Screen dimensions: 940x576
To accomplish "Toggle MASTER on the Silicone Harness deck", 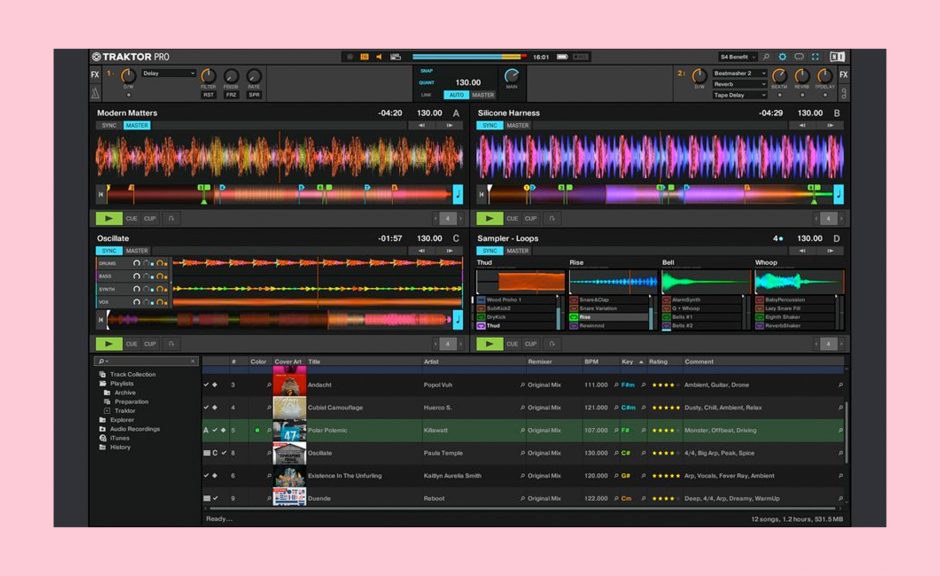I will click(x=519, y=125).
